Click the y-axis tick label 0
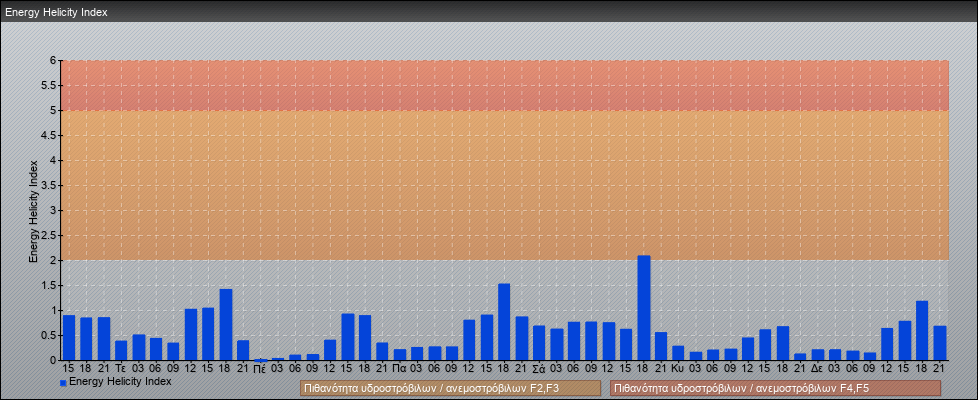Screen dimensions: 978x400 coord(54,360)
